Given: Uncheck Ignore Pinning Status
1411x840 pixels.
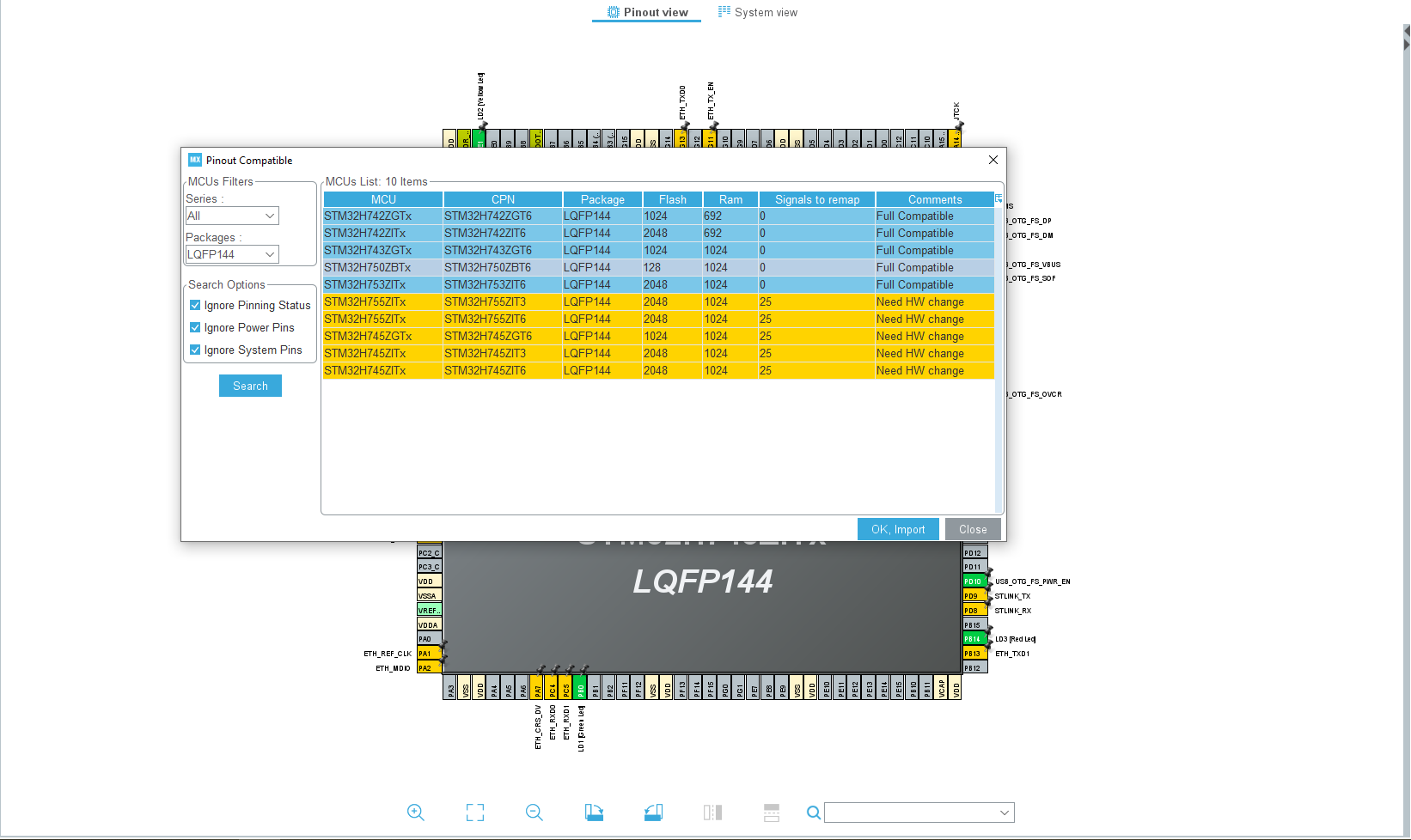Looking at the screenshot, I should pyautogui.click(x=195, y=305).
